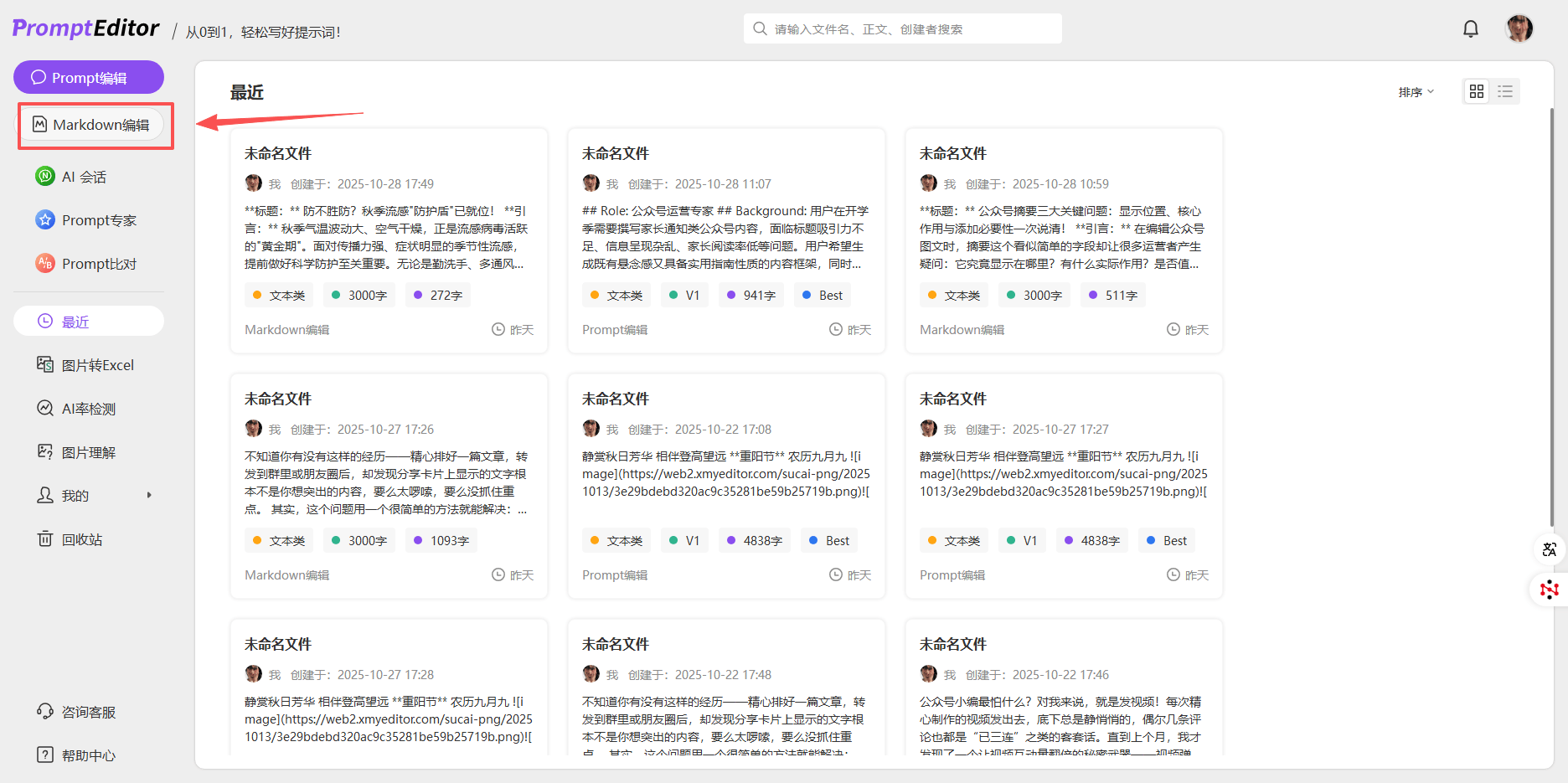Open AI 会话 from sidebar
Viewport: 1568px width, 783px height.
click(84, 177)
